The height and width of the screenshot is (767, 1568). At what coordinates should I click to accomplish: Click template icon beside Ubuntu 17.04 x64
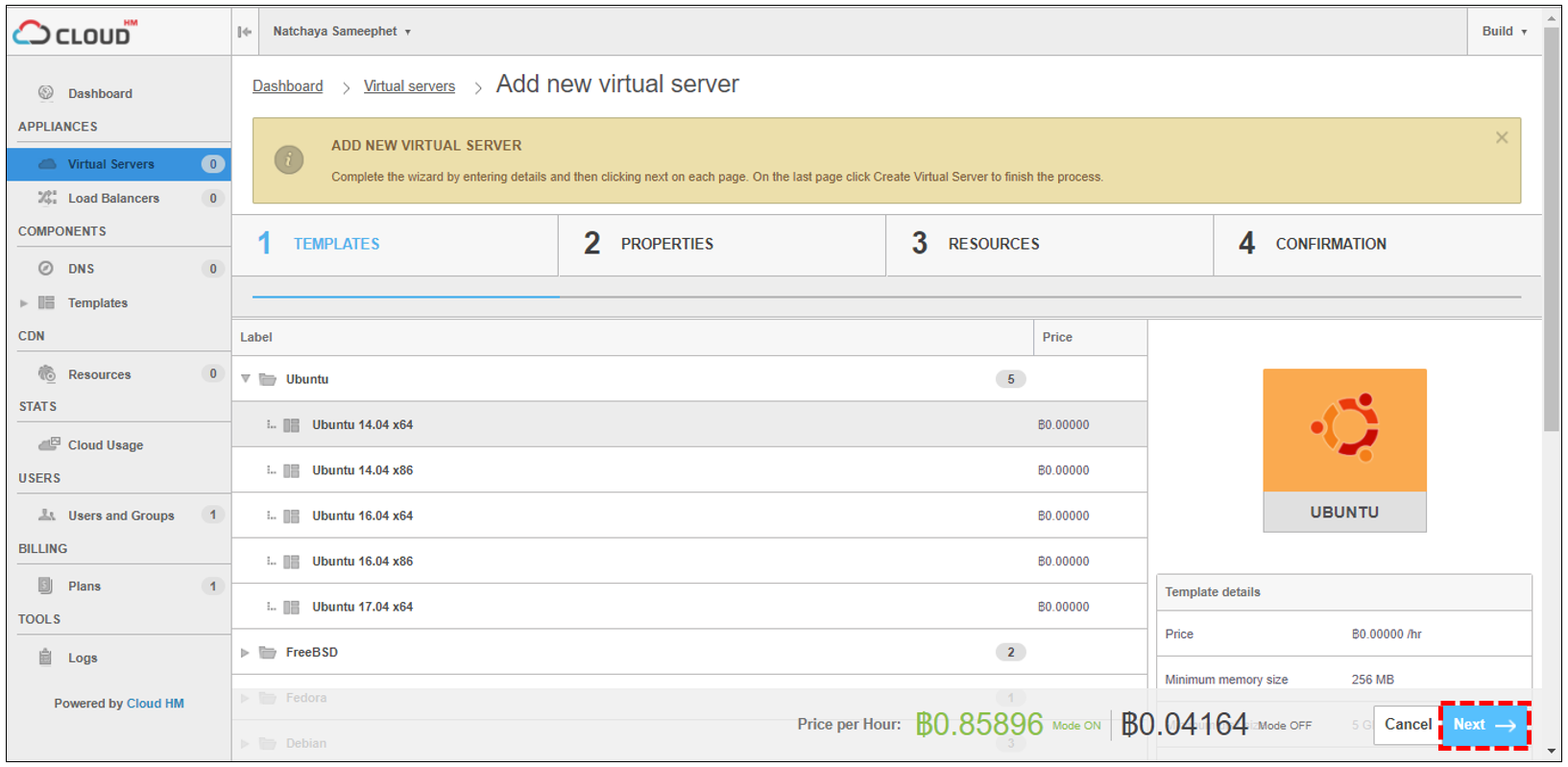point(292,608)
